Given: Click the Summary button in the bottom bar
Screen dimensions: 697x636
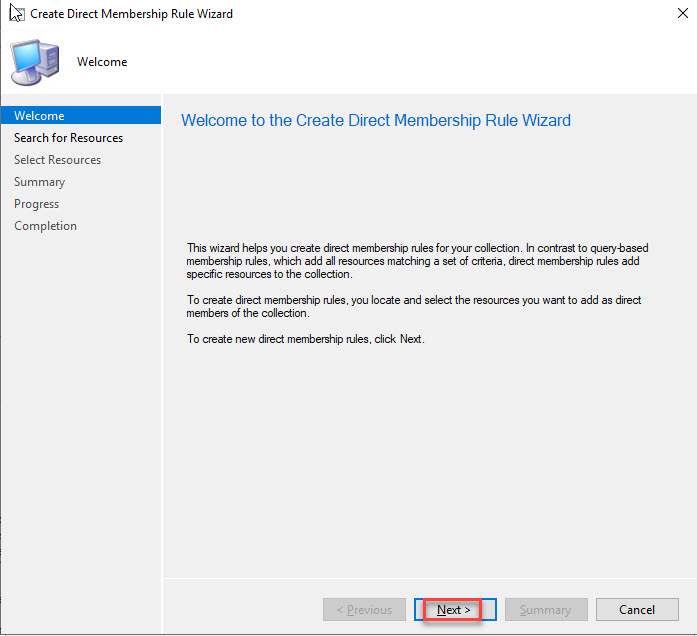Looking at the screenshot, I should pos(546,610).
